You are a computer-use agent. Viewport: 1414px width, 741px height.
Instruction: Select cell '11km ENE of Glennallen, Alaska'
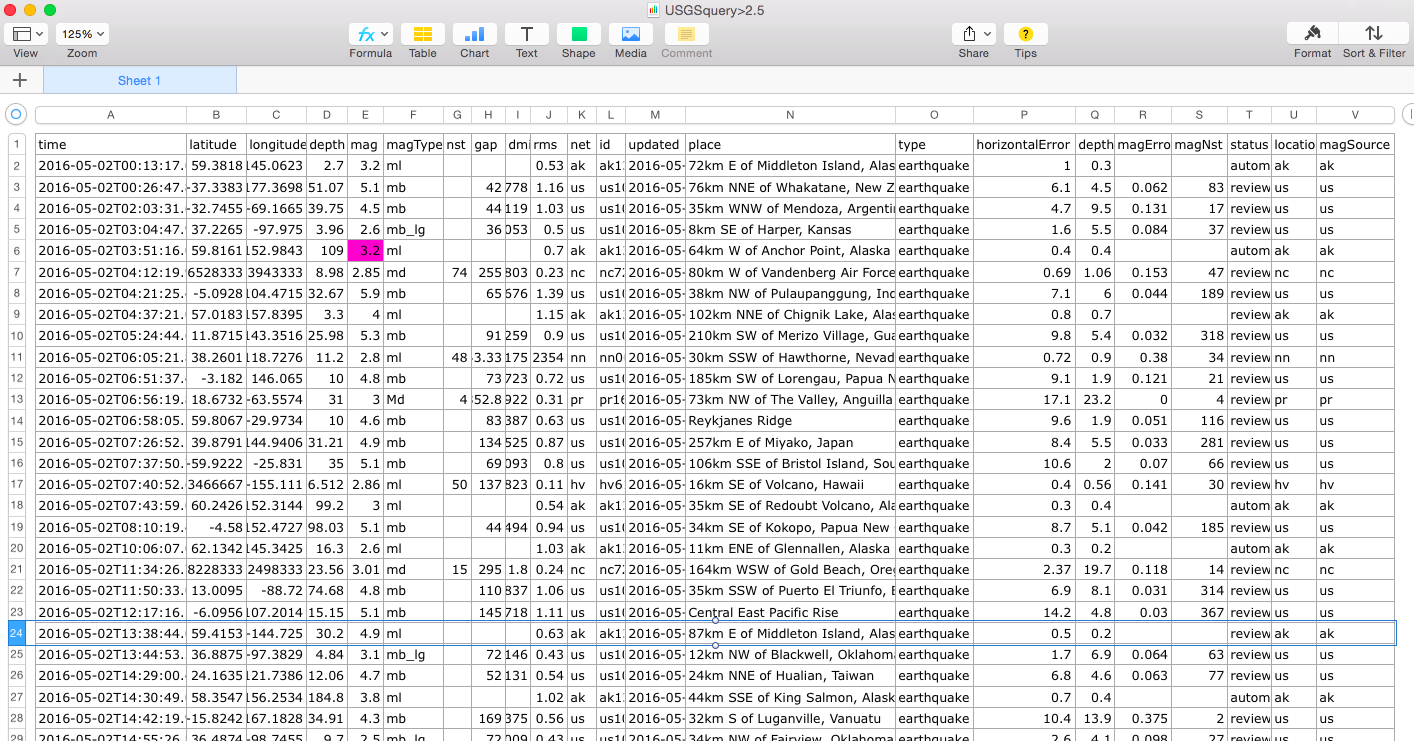click(x=790, y=548)
